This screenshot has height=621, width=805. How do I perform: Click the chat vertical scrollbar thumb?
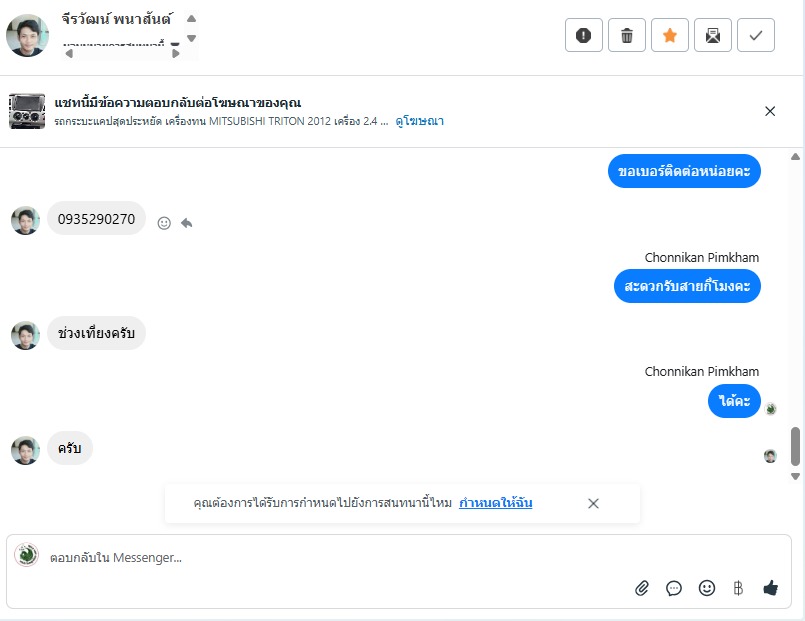(796, 446)
